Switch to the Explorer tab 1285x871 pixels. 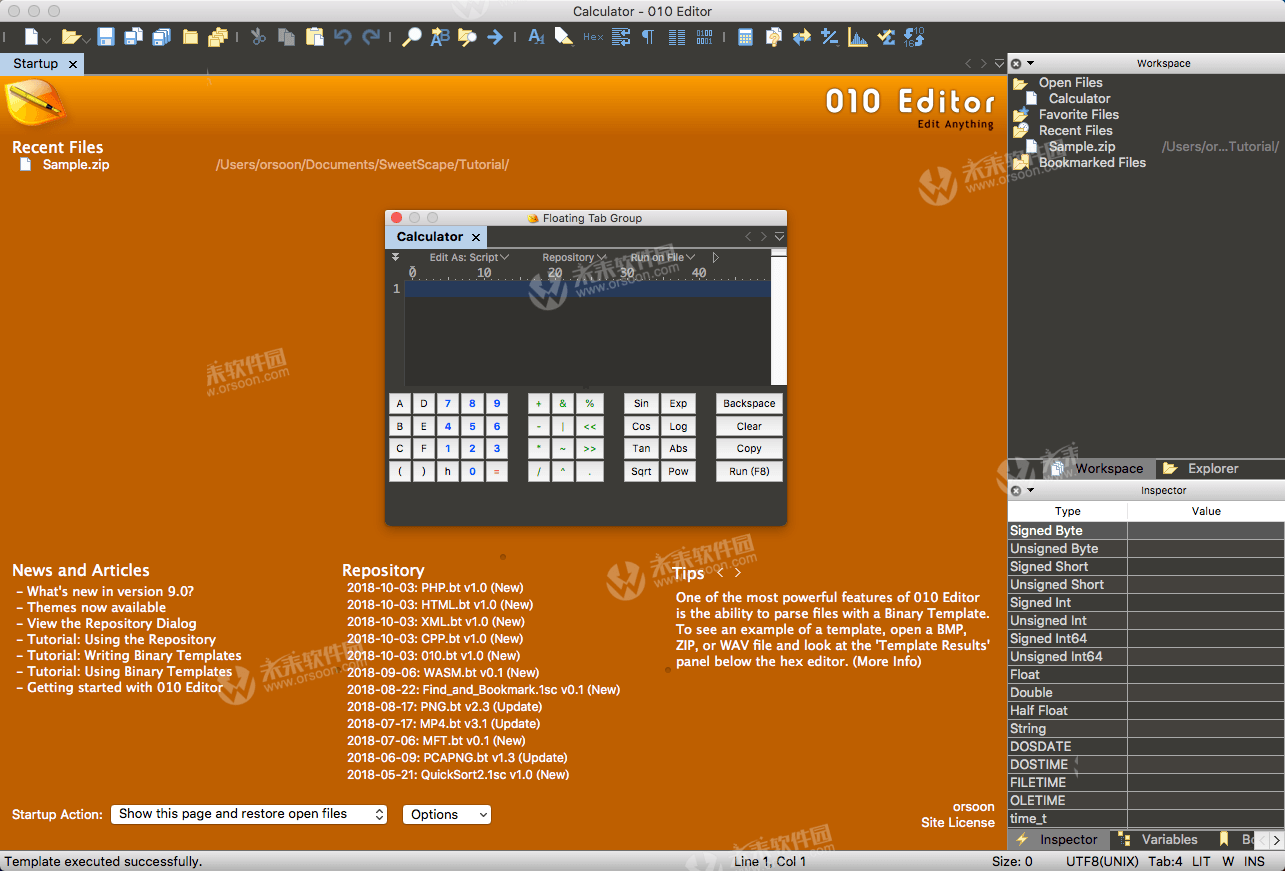1203,468
